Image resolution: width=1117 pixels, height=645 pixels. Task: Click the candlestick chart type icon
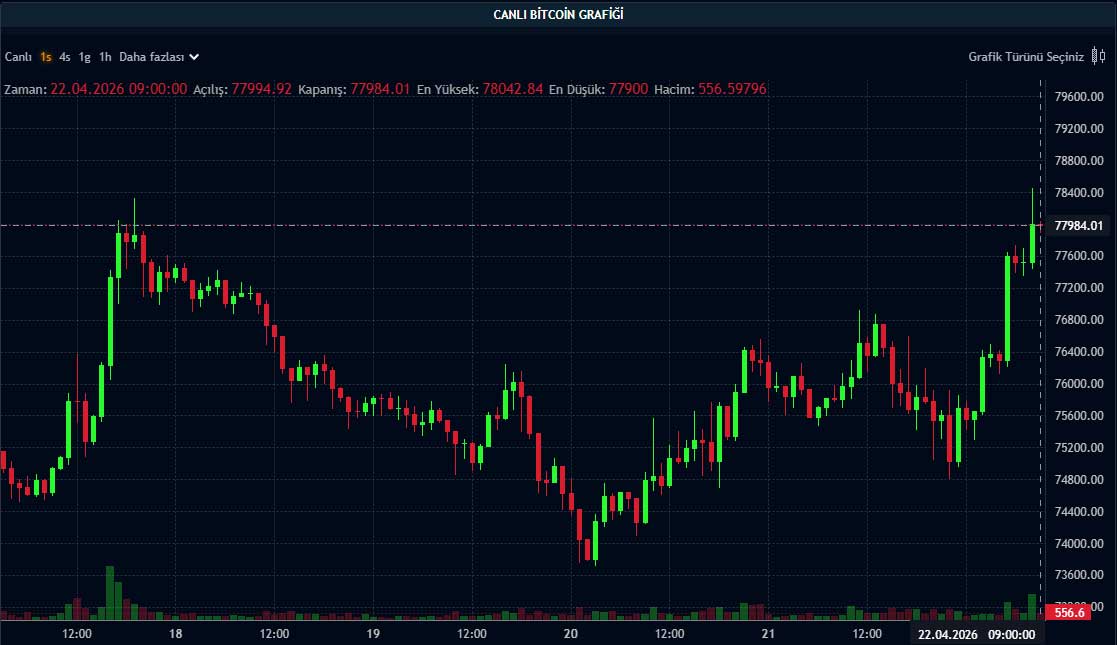coord(1100,57)
